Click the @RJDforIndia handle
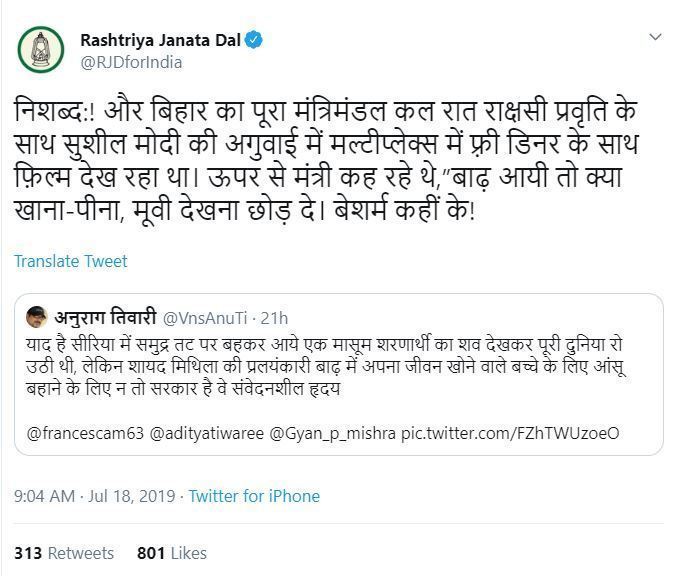Image resolution: width=674 pixels, height=576 pixels. [130, 62]
